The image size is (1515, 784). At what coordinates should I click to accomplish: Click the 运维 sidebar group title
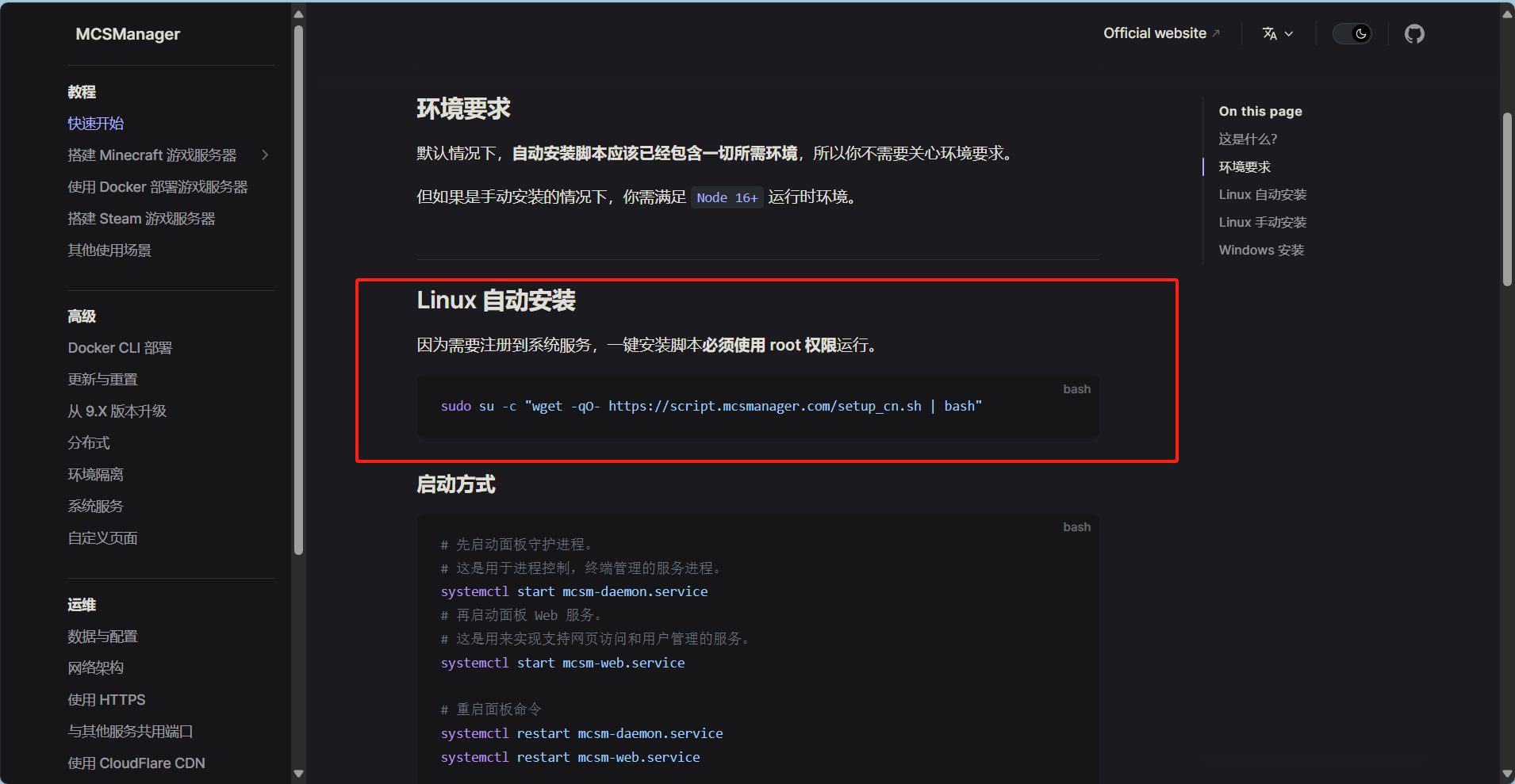[x=82, y=605]
